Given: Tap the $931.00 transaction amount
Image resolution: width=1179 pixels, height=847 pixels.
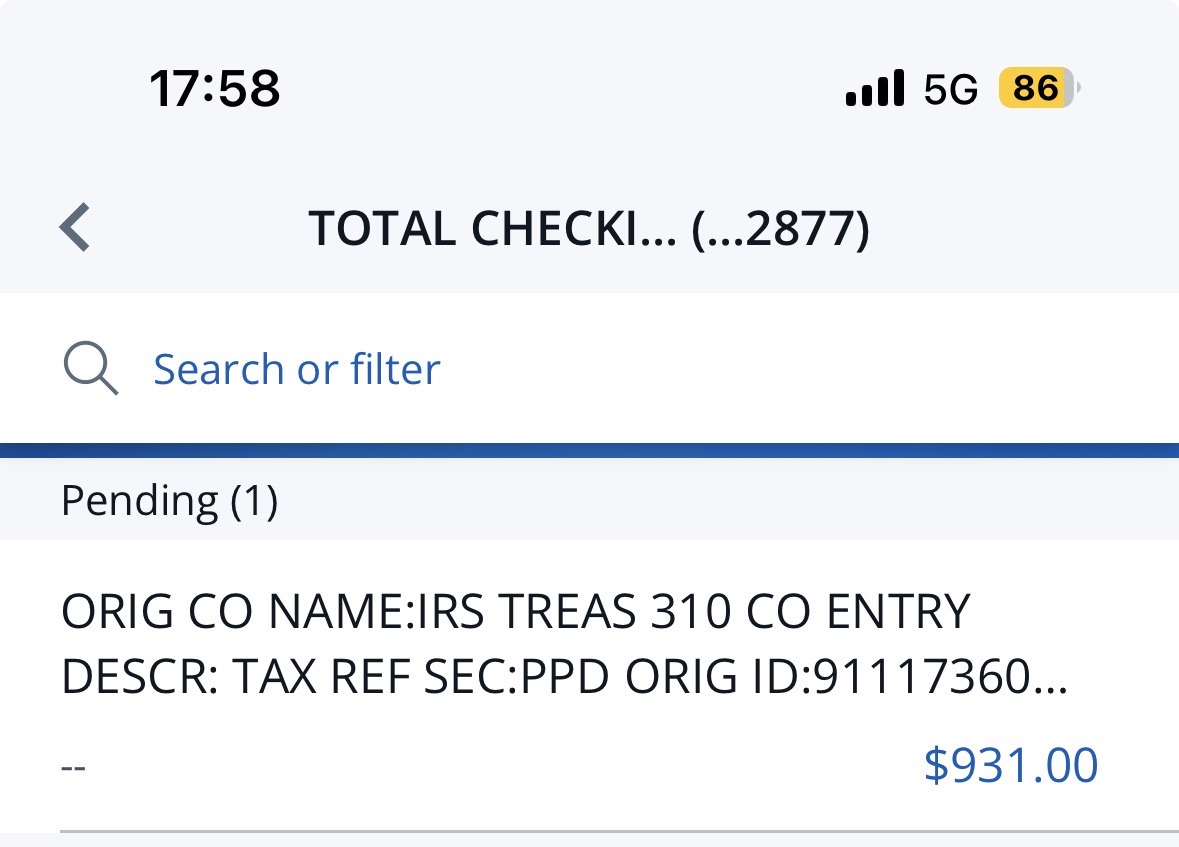Looking at the screenshot, I should pos(1010,765).
